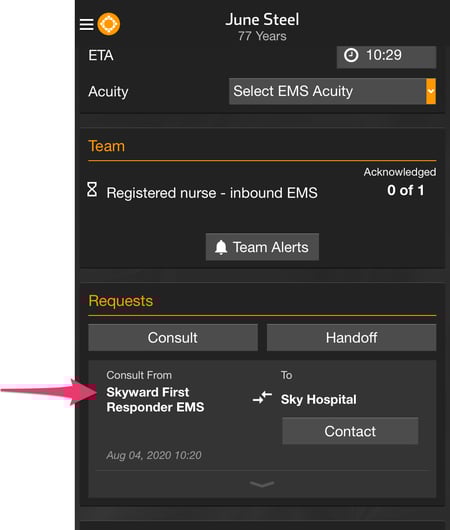Click the Handoff button
450x530 pixels.
[x=351, y=337]
